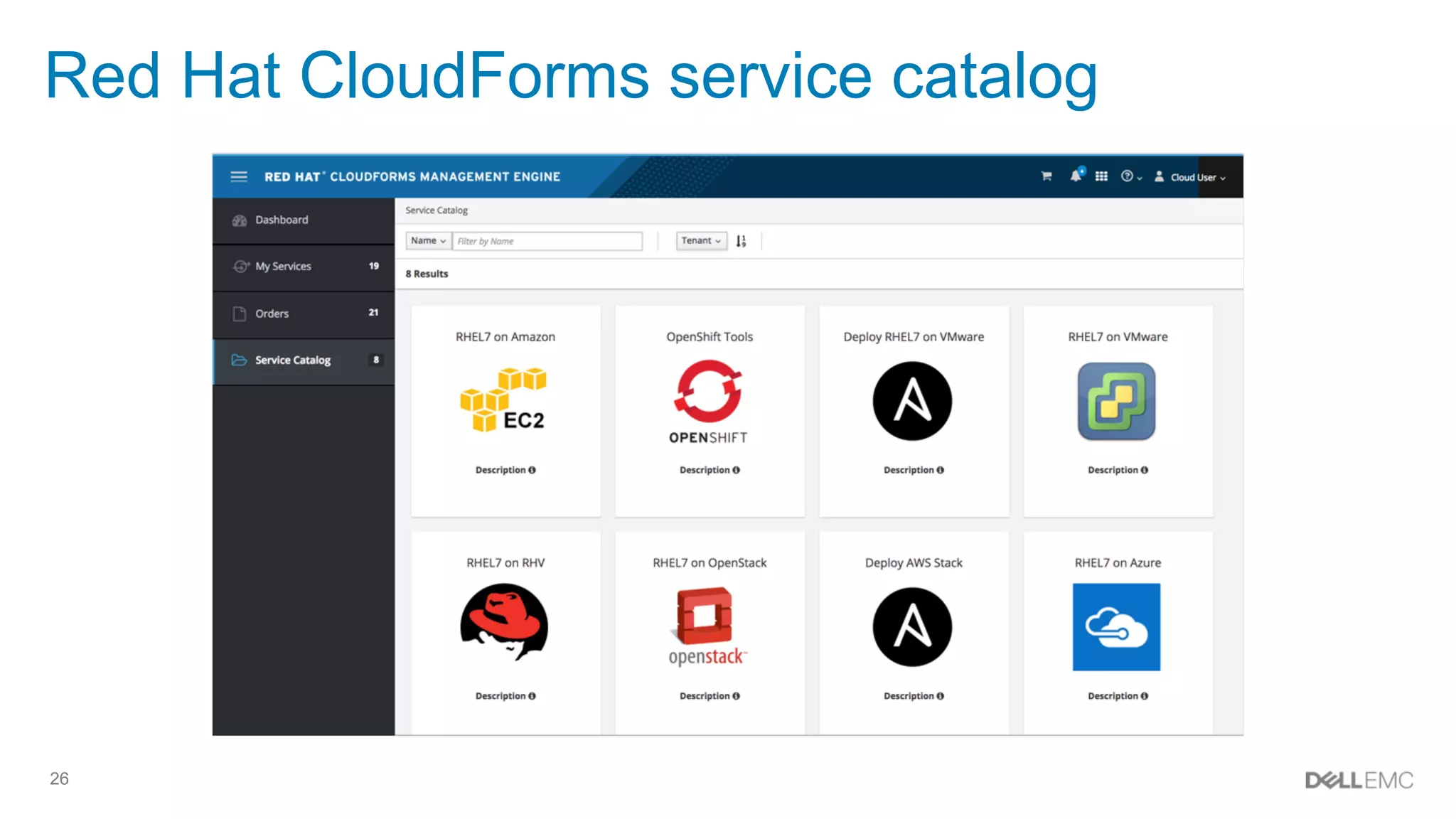Click the Service Catalog count badge 8
1456x819 pixels.
[x=376, y=360]
